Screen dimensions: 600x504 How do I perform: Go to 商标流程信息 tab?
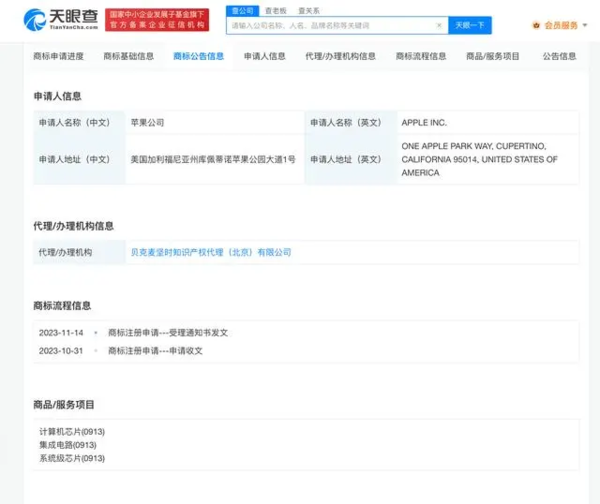[421, 56]
